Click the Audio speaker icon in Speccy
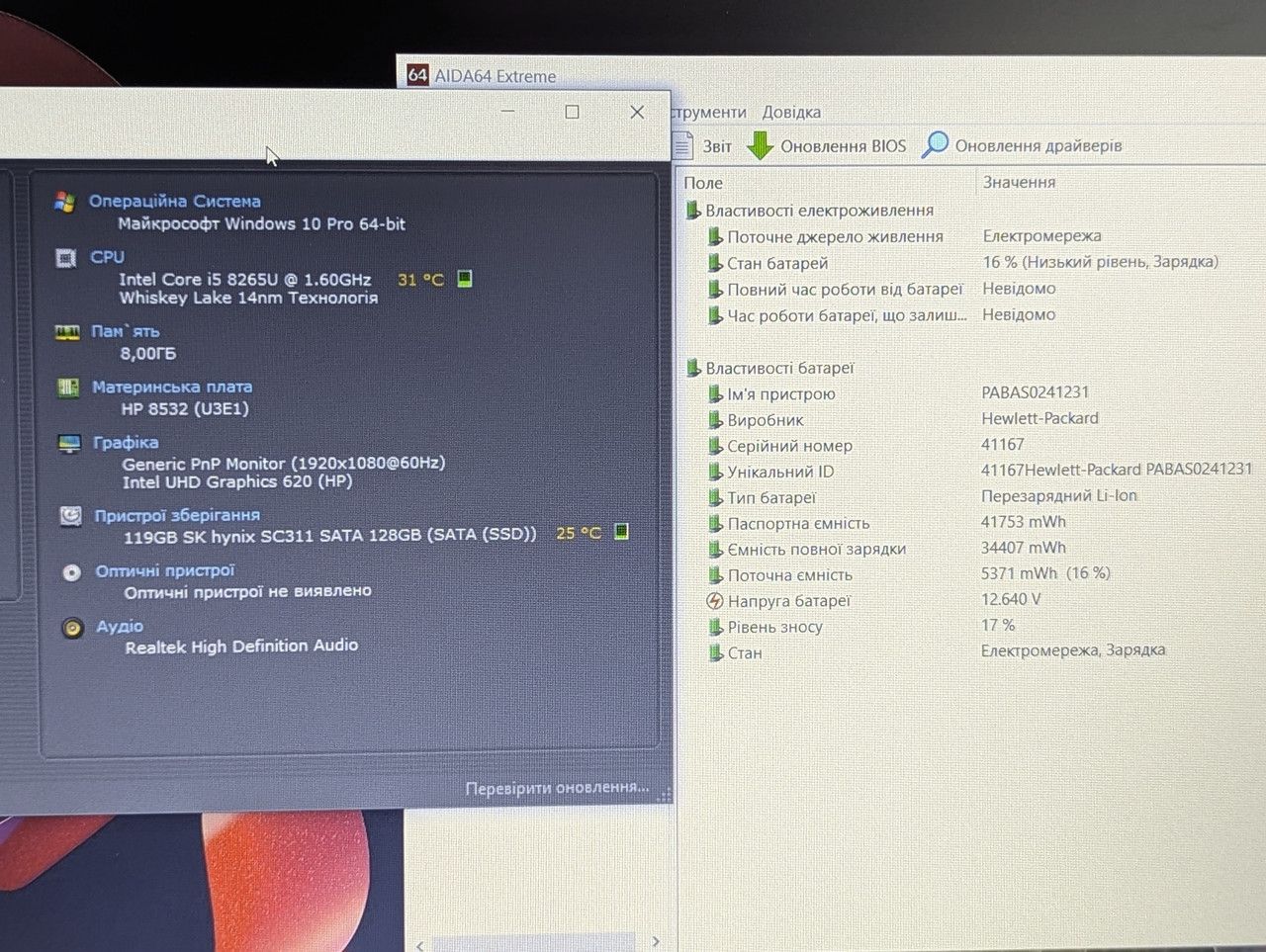Screen dimensions: 1266x952 (x=72, y=628)
